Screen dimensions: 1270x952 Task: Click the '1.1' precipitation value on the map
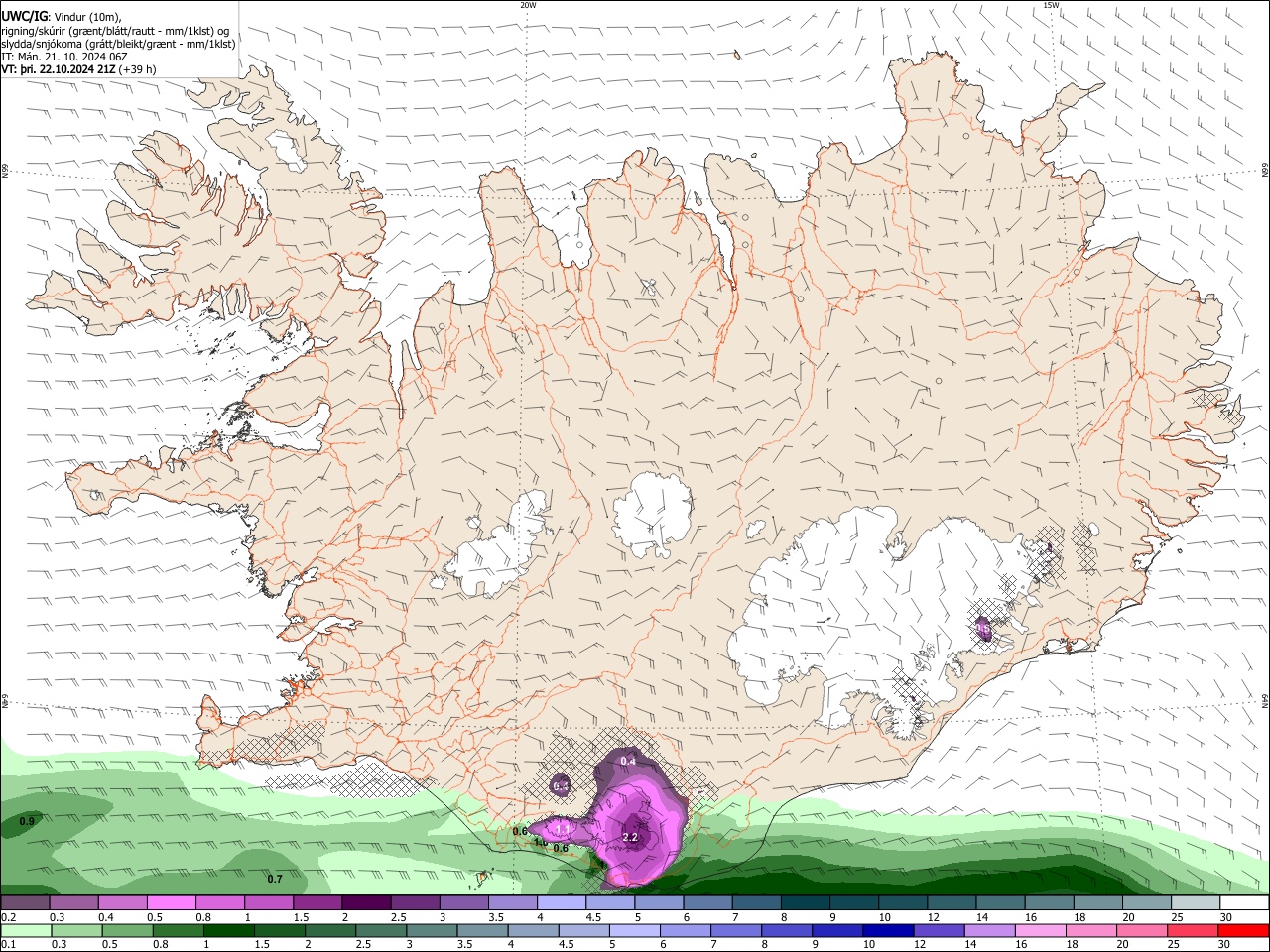[x=562, y=828]
